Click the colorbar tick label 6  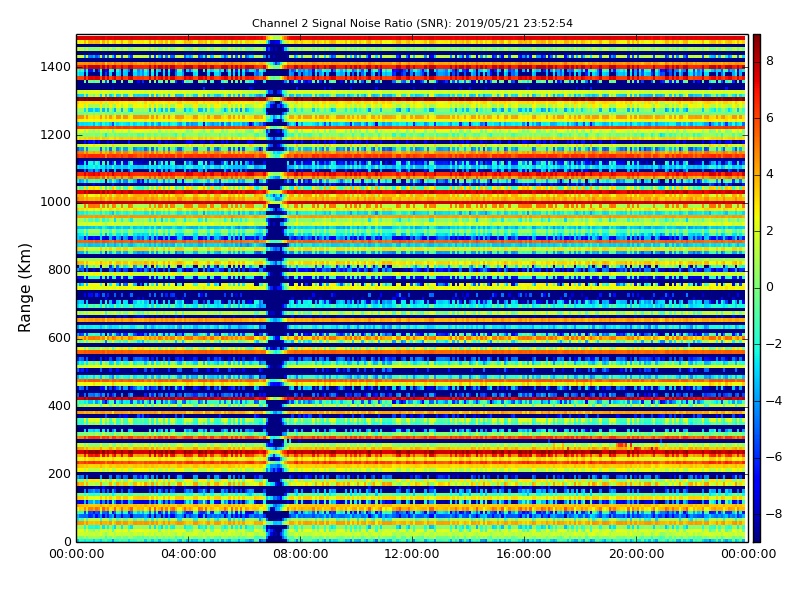point(770,118)
